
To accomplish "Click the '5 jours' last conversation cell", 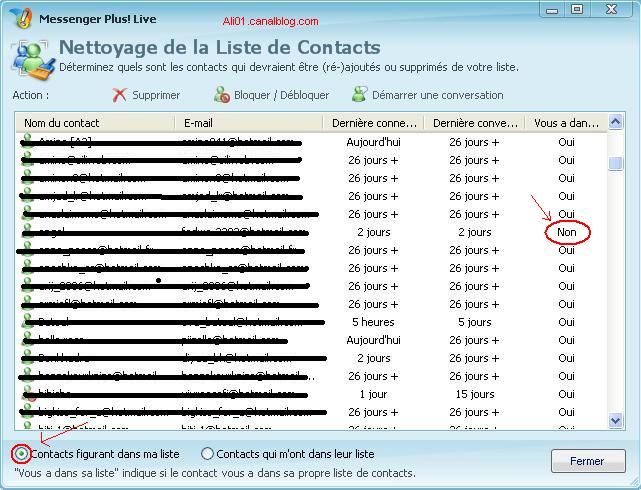I will point(474,322).
